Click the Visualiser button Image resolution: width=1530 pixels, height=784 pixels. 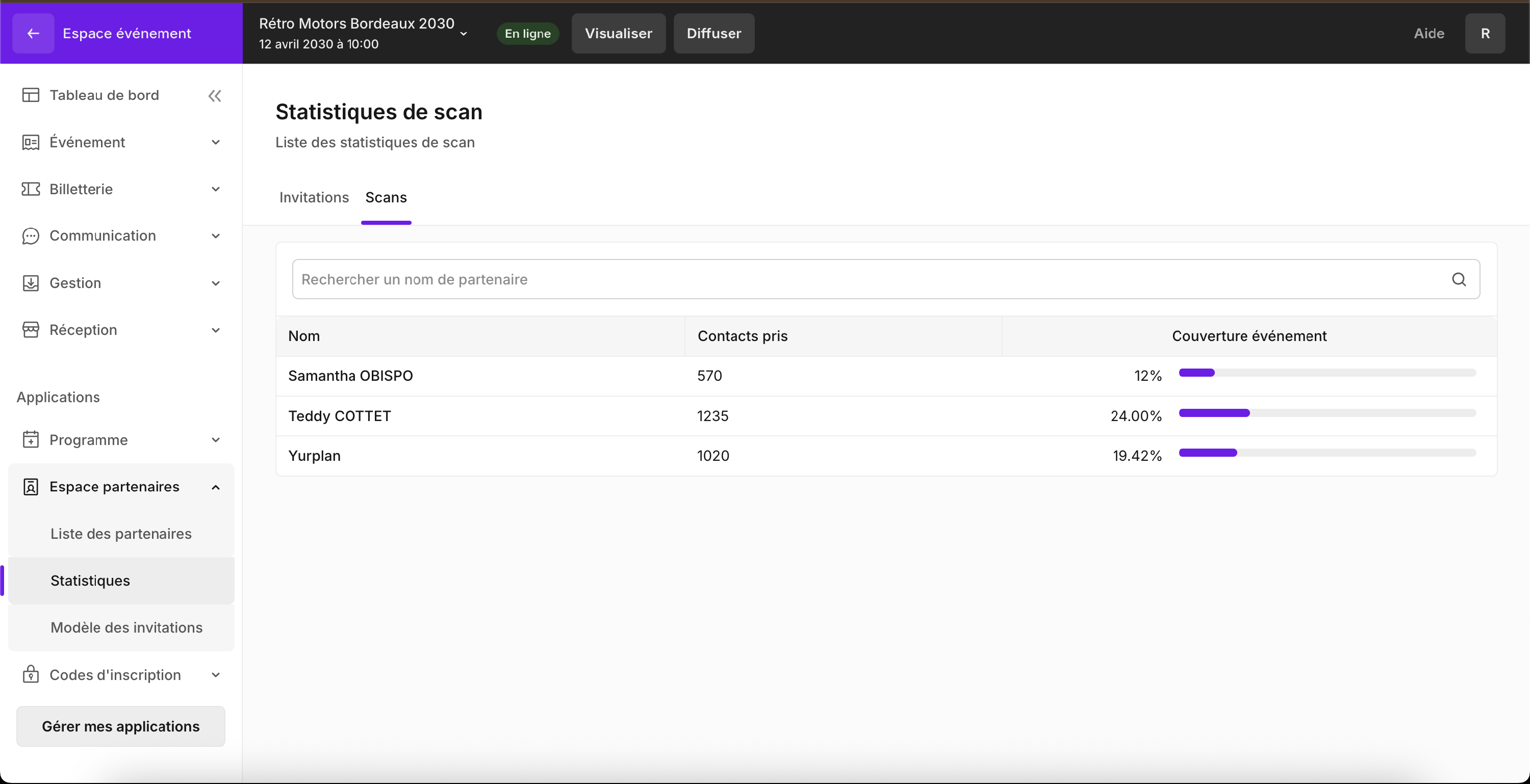coord(618,33)
